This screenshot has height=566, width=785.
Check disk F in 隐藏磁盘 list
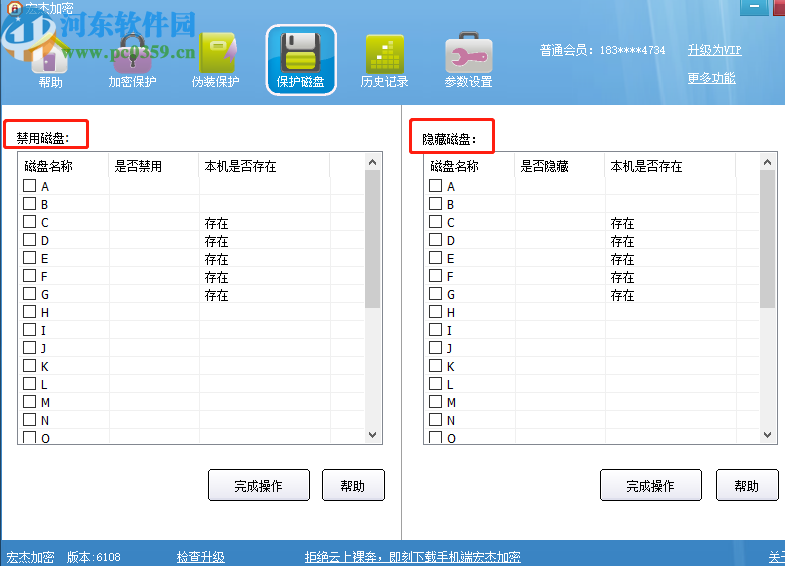coord(436,276)
